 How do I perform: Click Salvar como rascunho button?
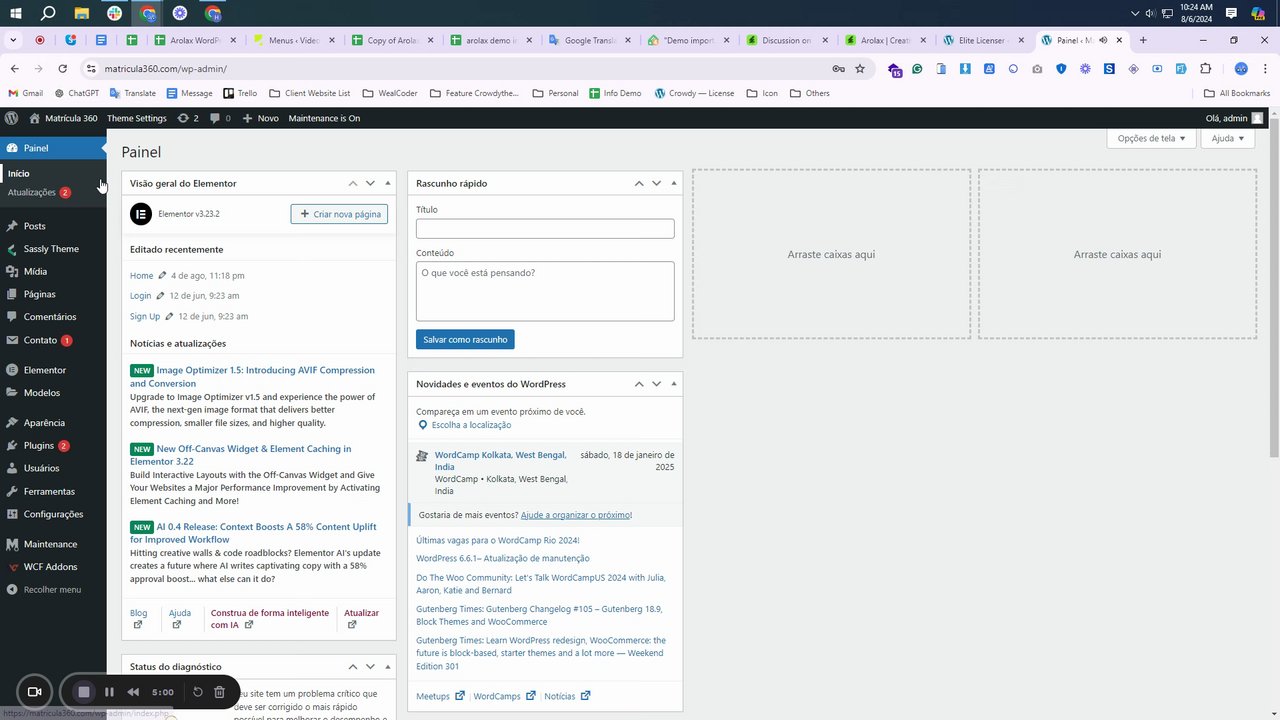pyautogui.click(x=465, y=339)
